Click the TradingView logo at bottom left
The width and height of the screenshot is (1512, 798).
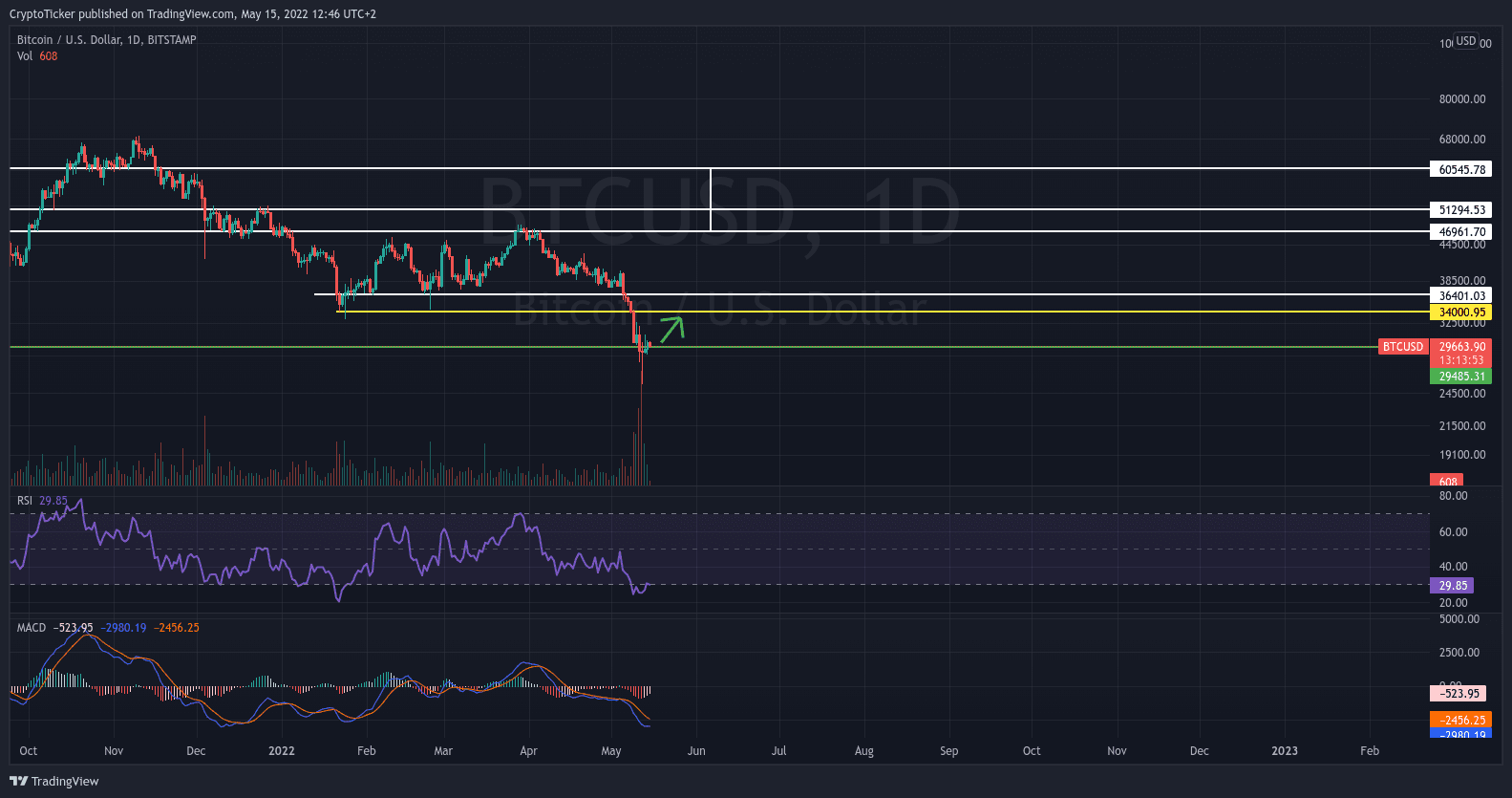point(54,781)
